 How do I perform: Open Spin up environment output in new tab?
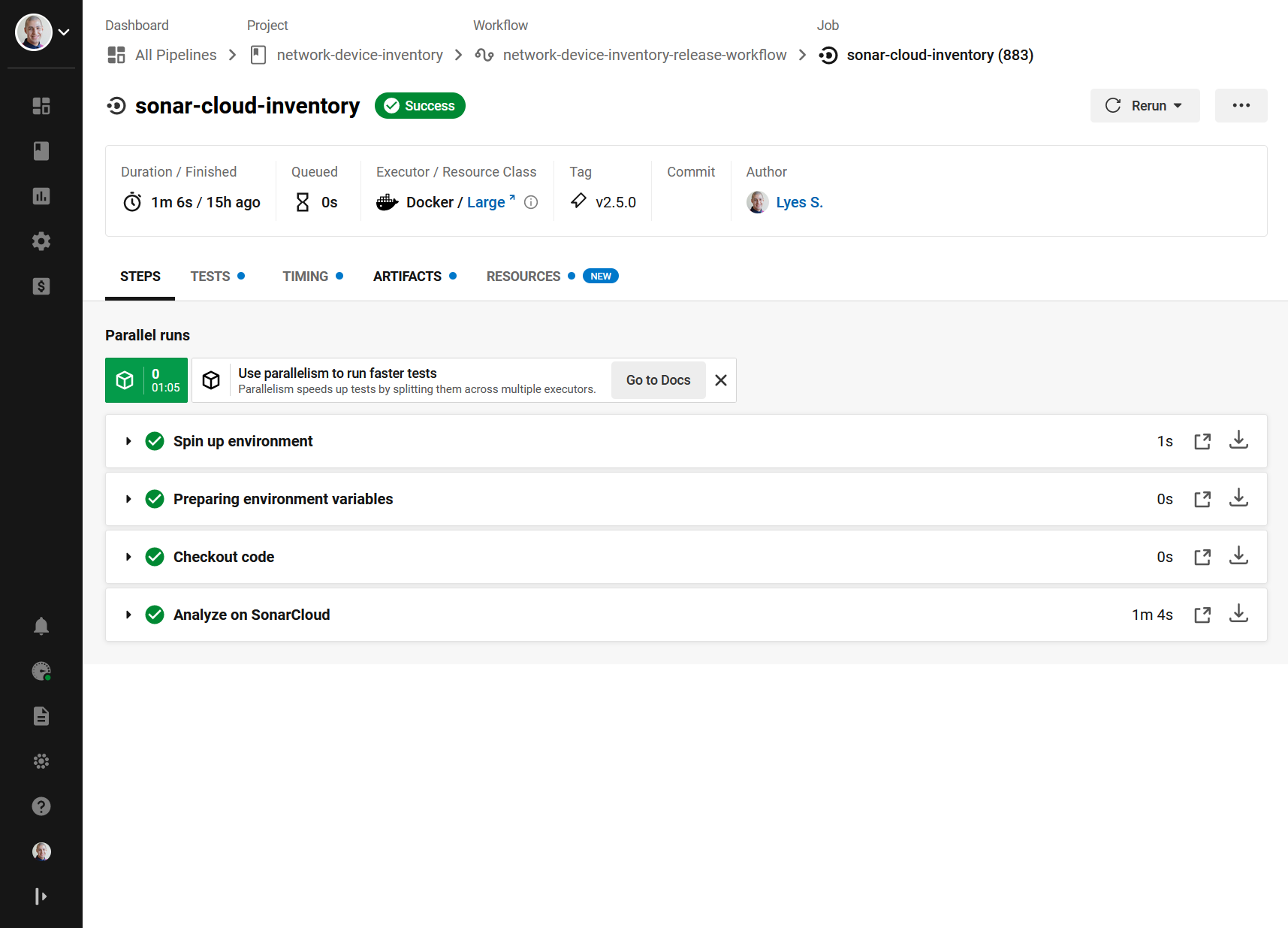point(1202,441)
